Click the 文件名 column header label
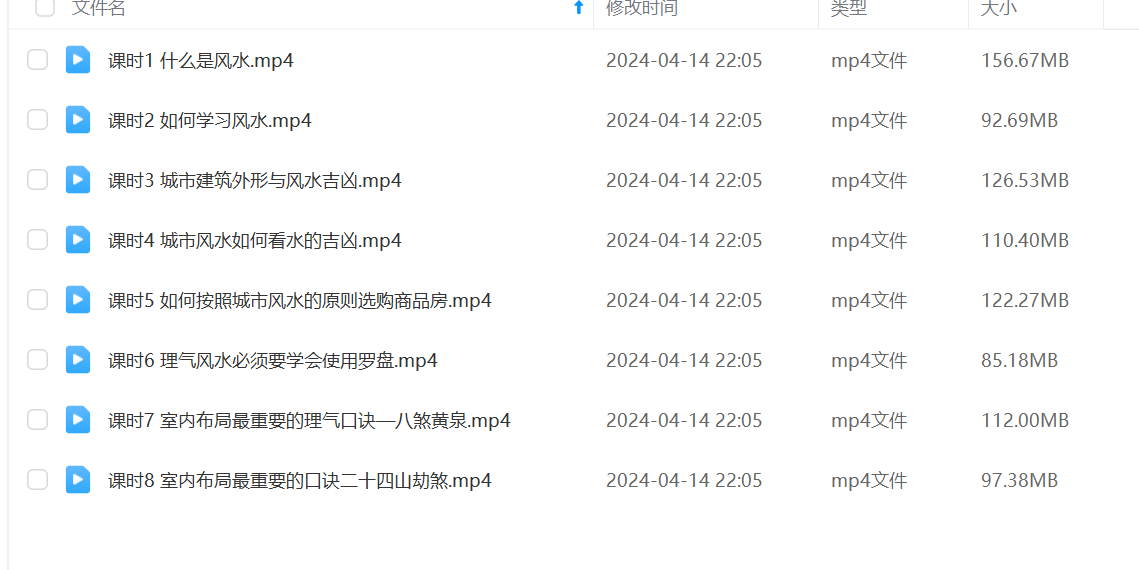 [99, 7]
